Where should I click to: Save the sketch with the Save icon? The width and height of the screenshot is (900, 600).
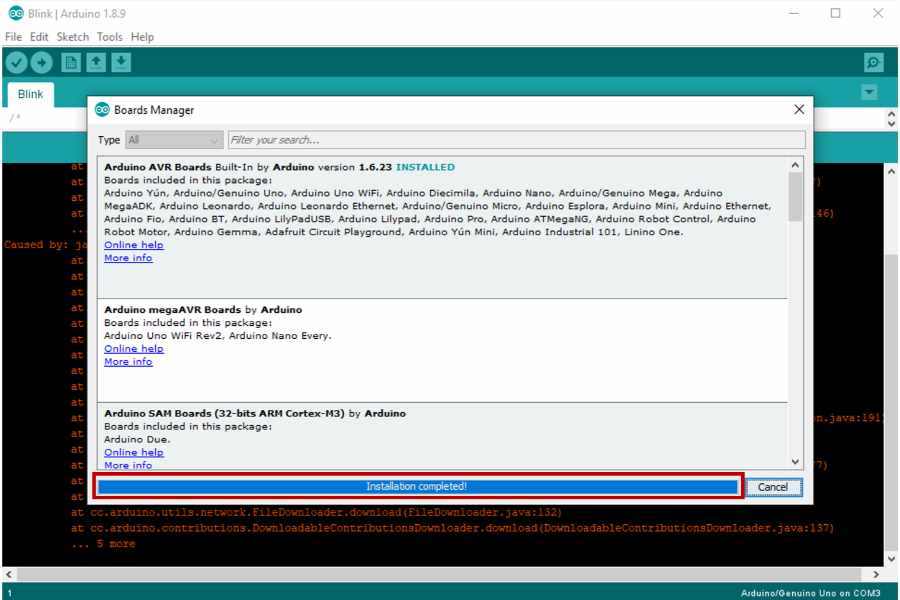(121, 63)
